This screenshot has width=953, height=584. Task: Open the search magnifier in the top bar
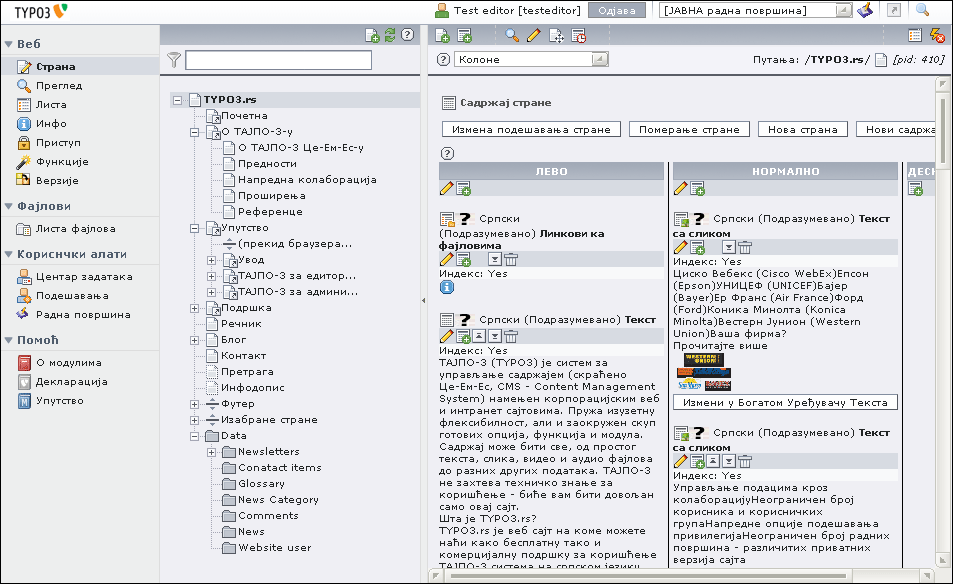coord(923,10)
